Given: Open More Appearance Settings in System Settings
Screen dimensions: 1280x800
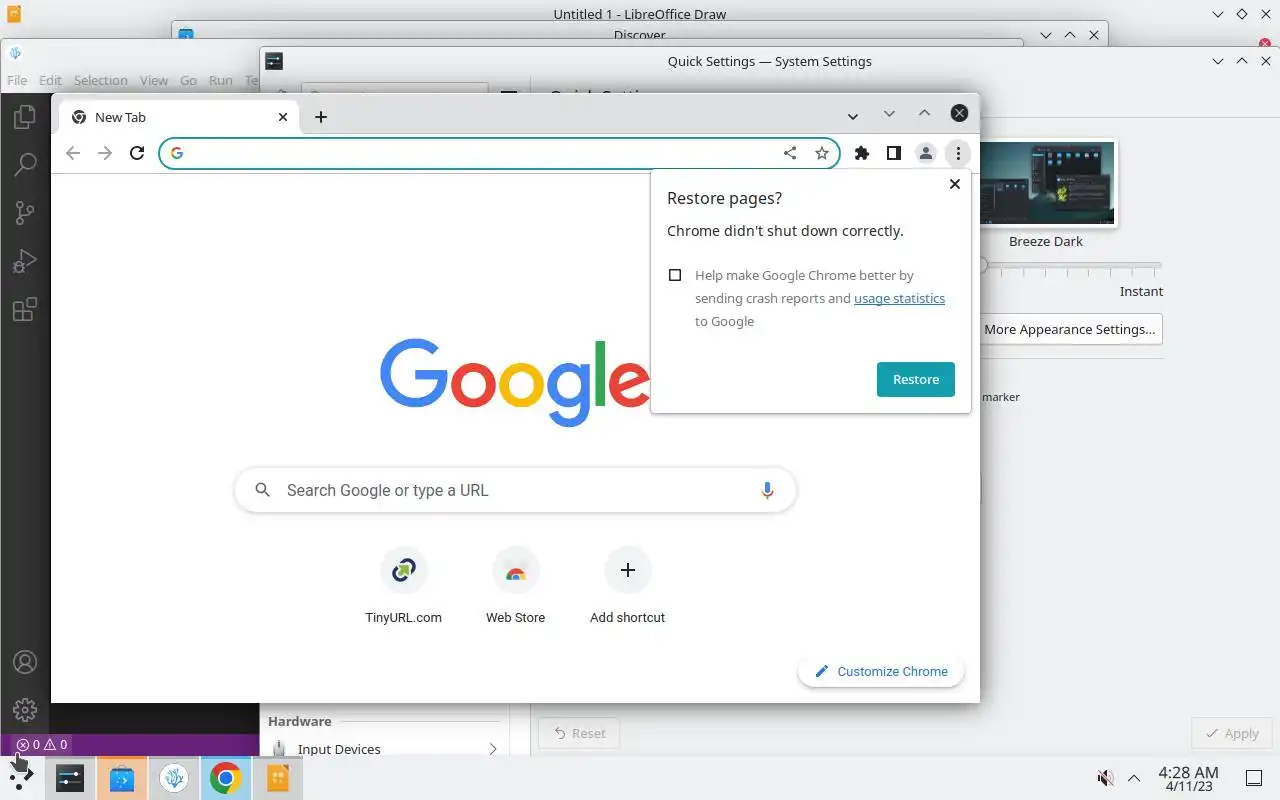Looking at the screenshot, I should (1069, 329).
